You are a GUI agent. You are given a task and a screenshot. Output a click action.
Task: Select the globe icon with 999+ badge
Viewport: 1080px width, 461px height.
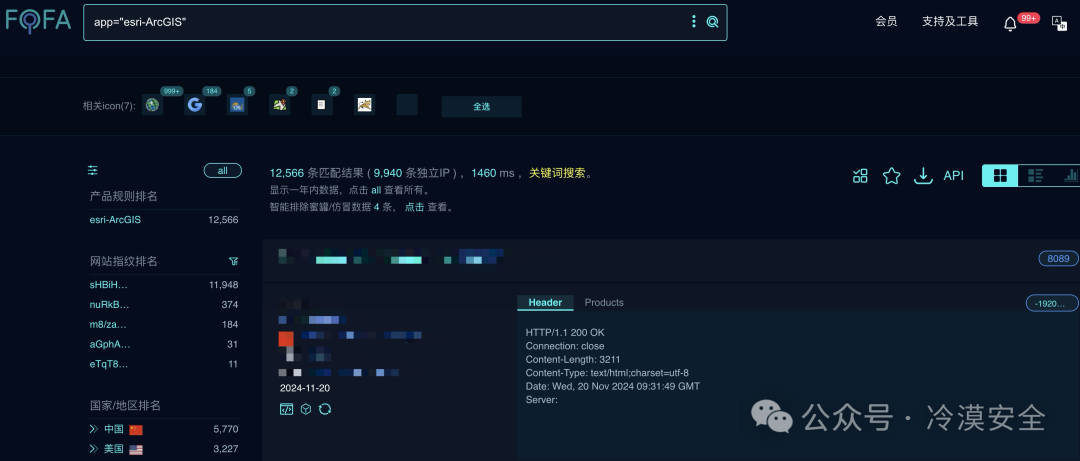(152, 105)
